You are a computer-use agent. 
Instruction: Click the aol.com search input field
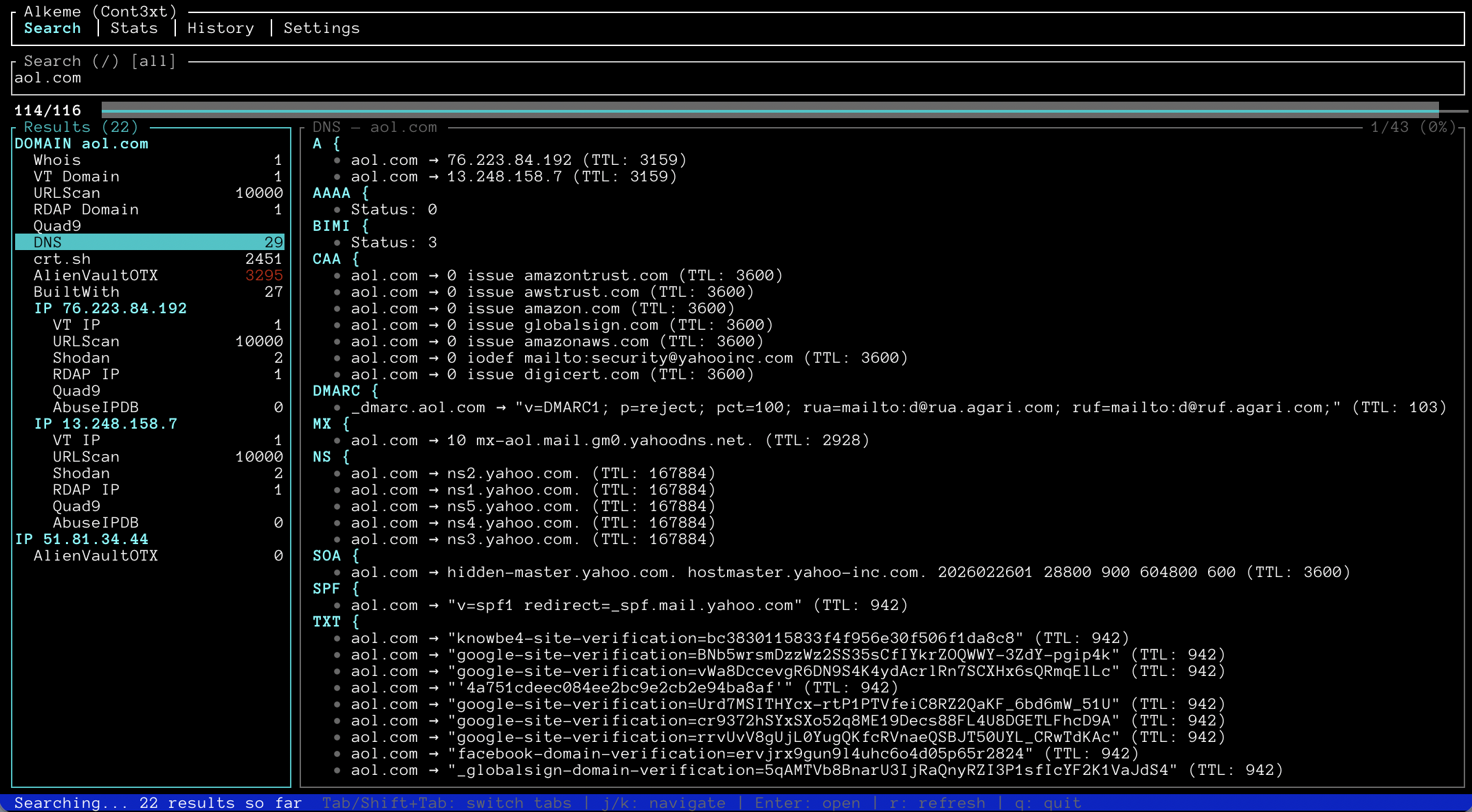(x=48, y=78)
